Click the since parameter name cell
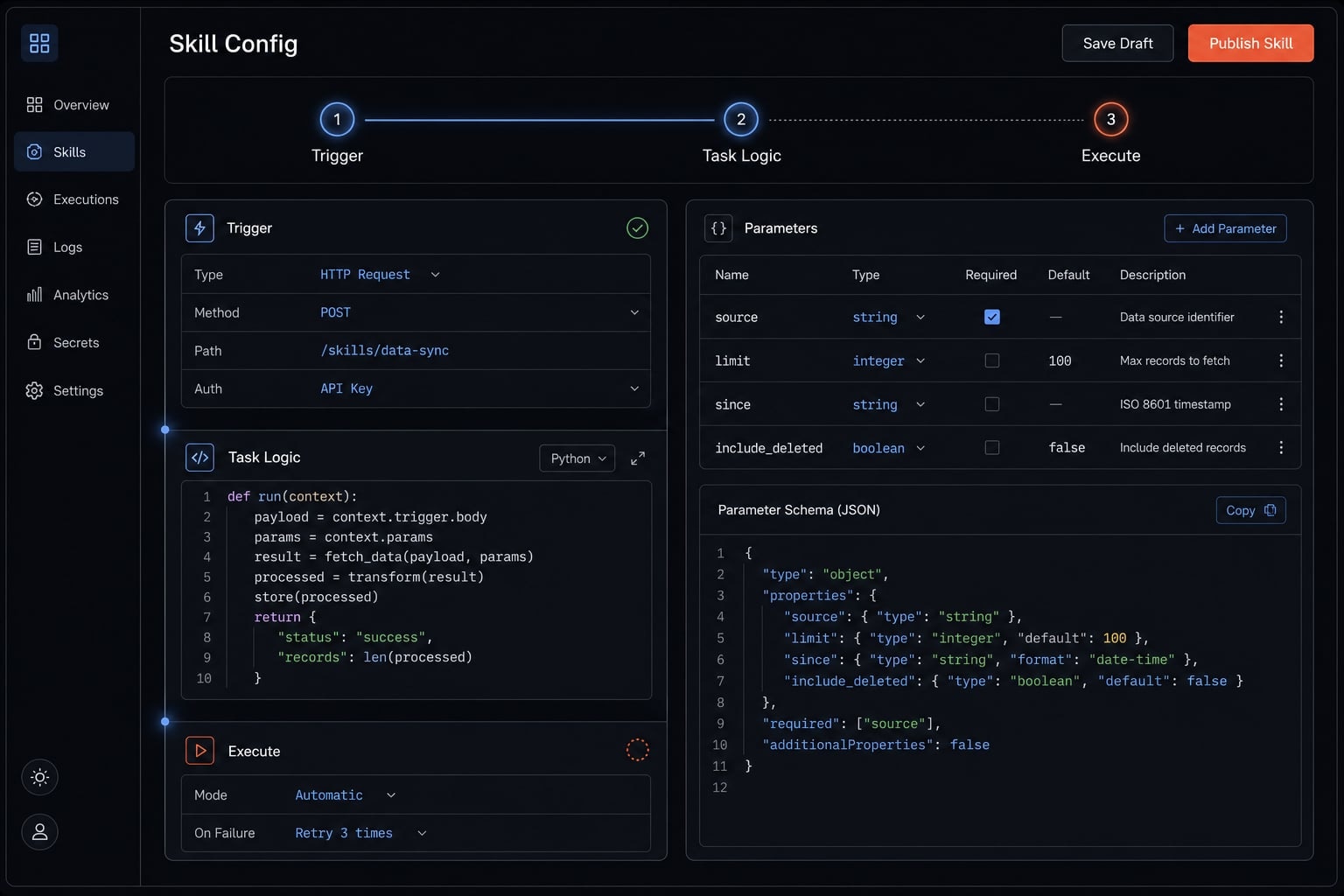The width and height of the screenshot is (1344, 896). coord(732,404)
